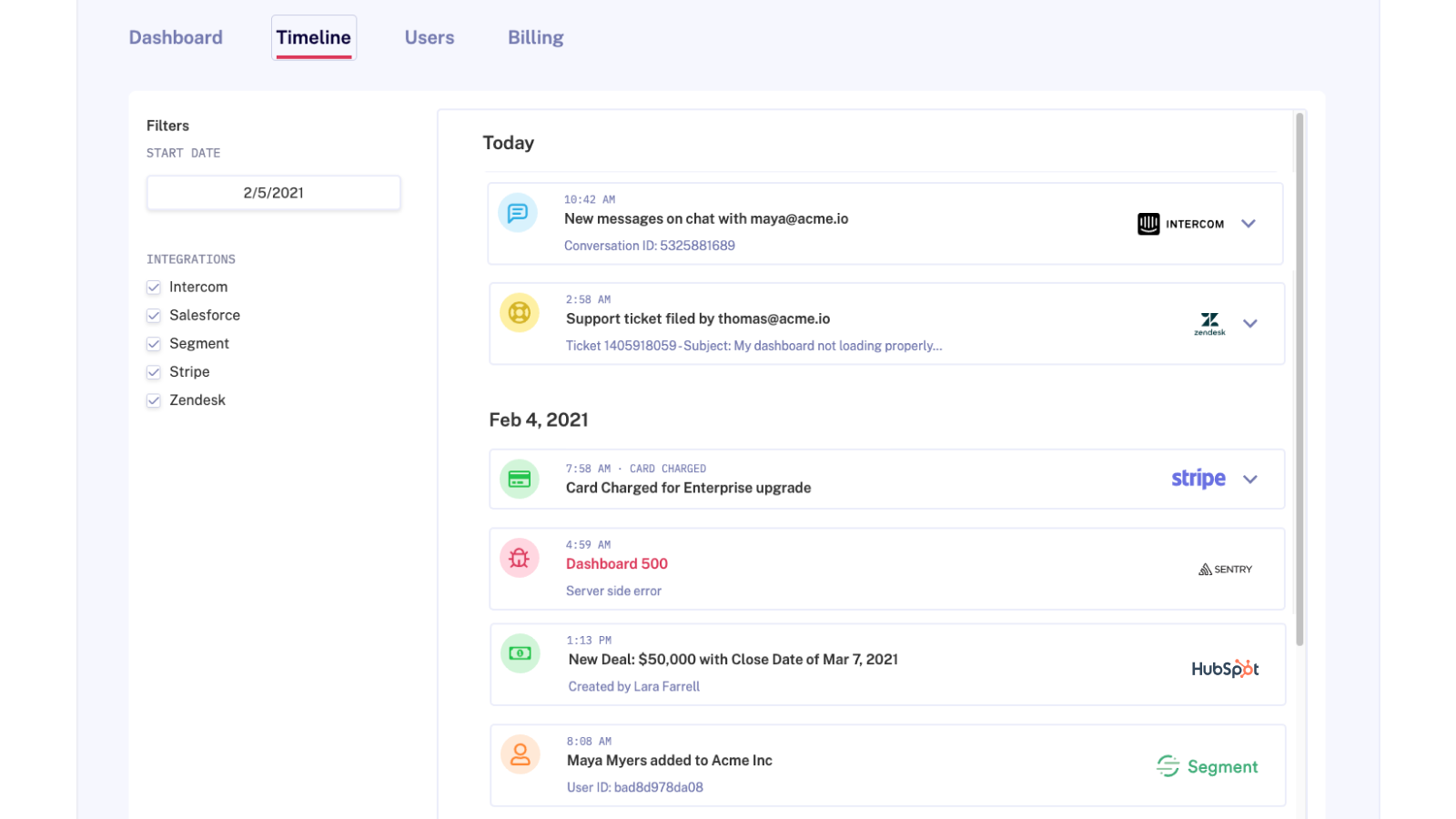The width and height of the screenshot is (1456, 819).
Task: Click the Zendesk logo
Action: point(1209,324)
